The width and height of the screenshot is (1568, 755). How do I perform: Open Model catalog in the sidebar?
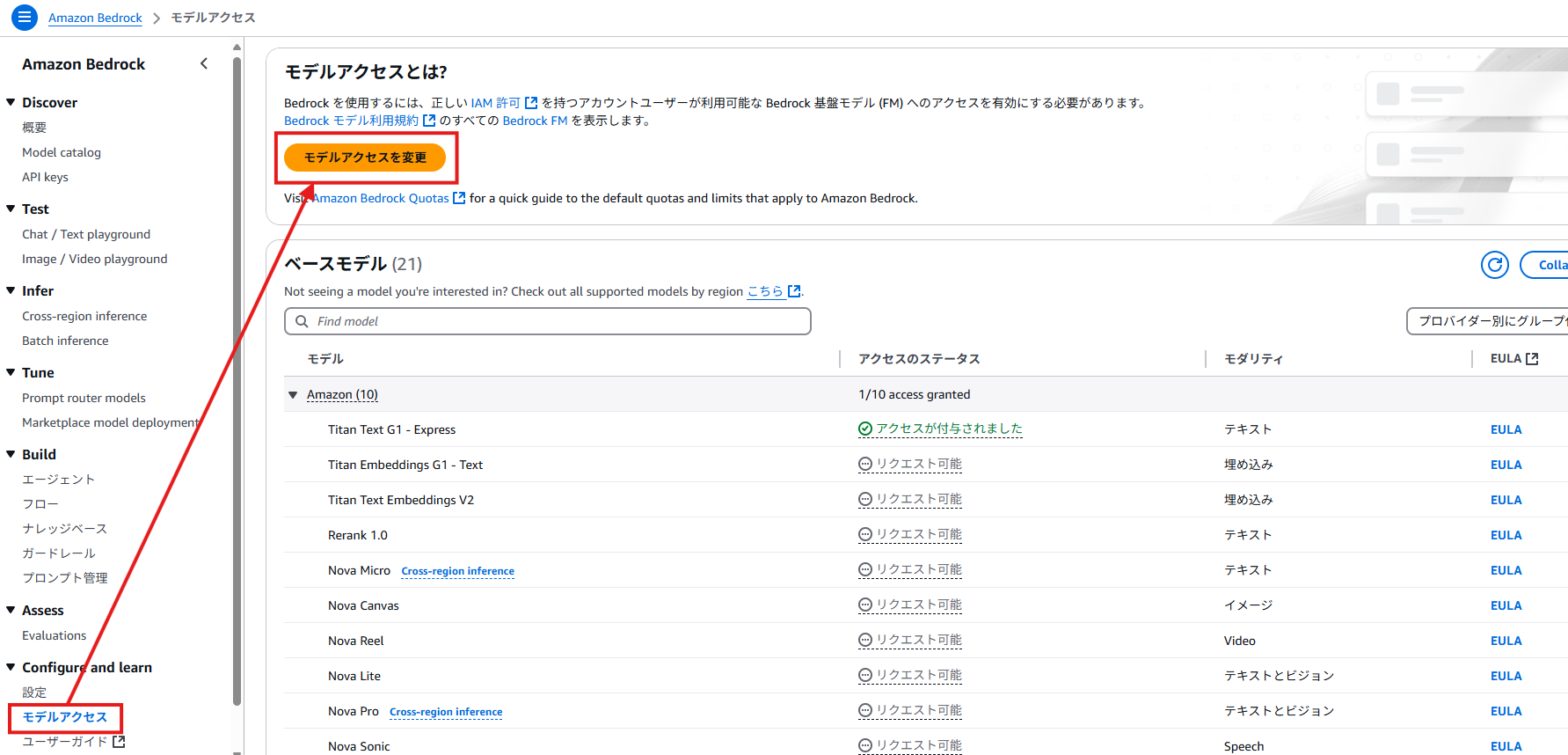[62, 152]
